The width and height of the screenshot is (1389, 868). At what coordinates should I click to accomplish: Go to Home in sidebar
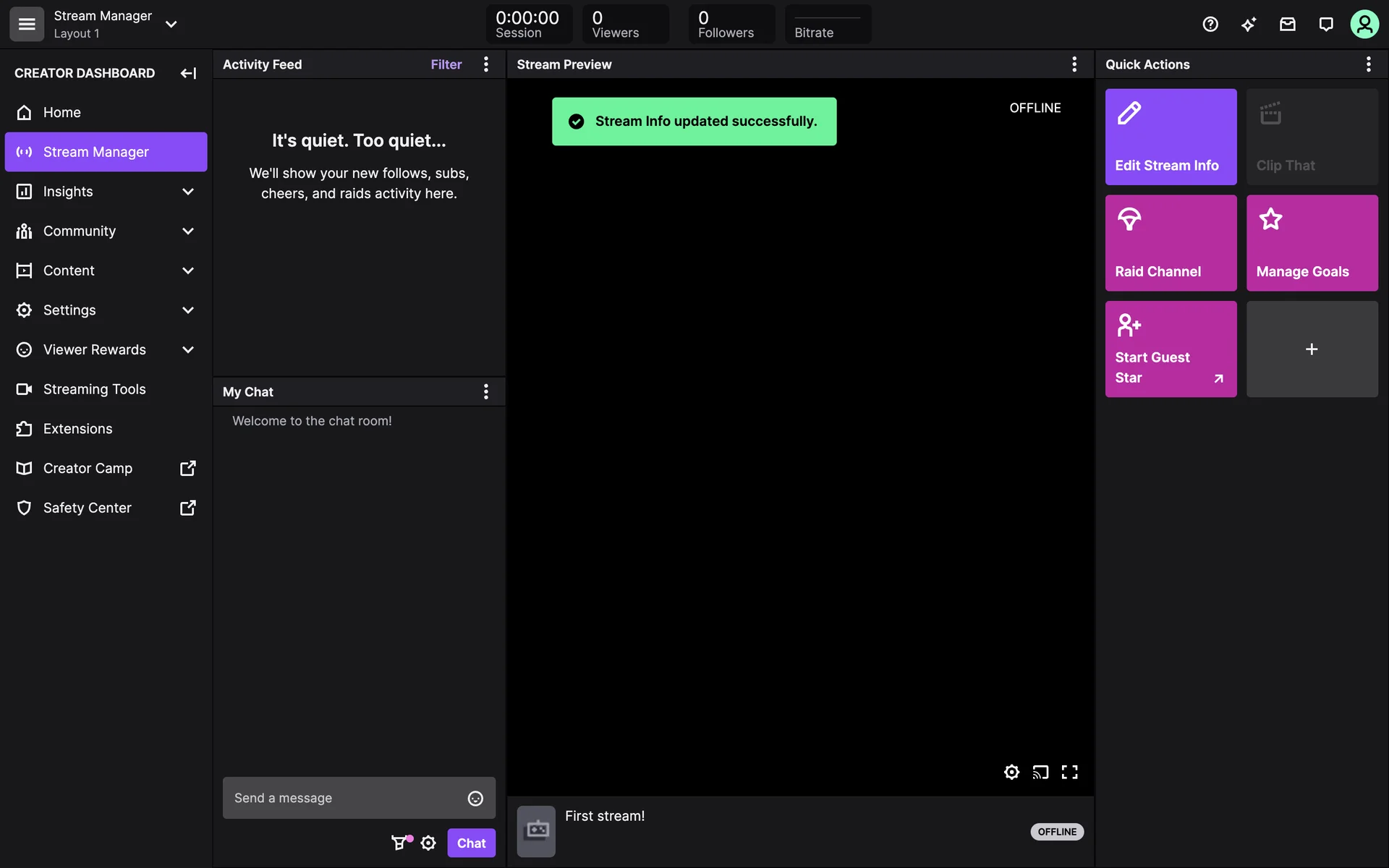[61, 112]
